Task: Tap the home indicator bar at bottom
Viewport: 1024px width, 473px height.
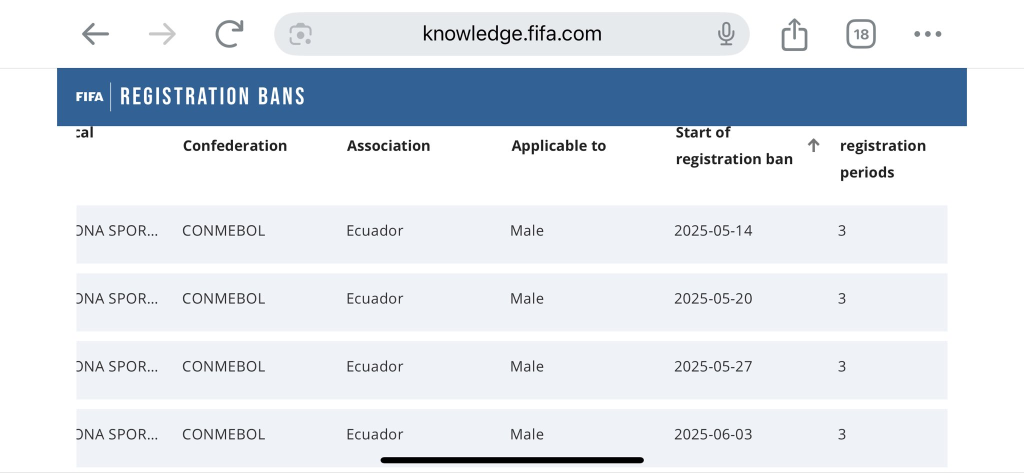Action: tap(512, 460)
